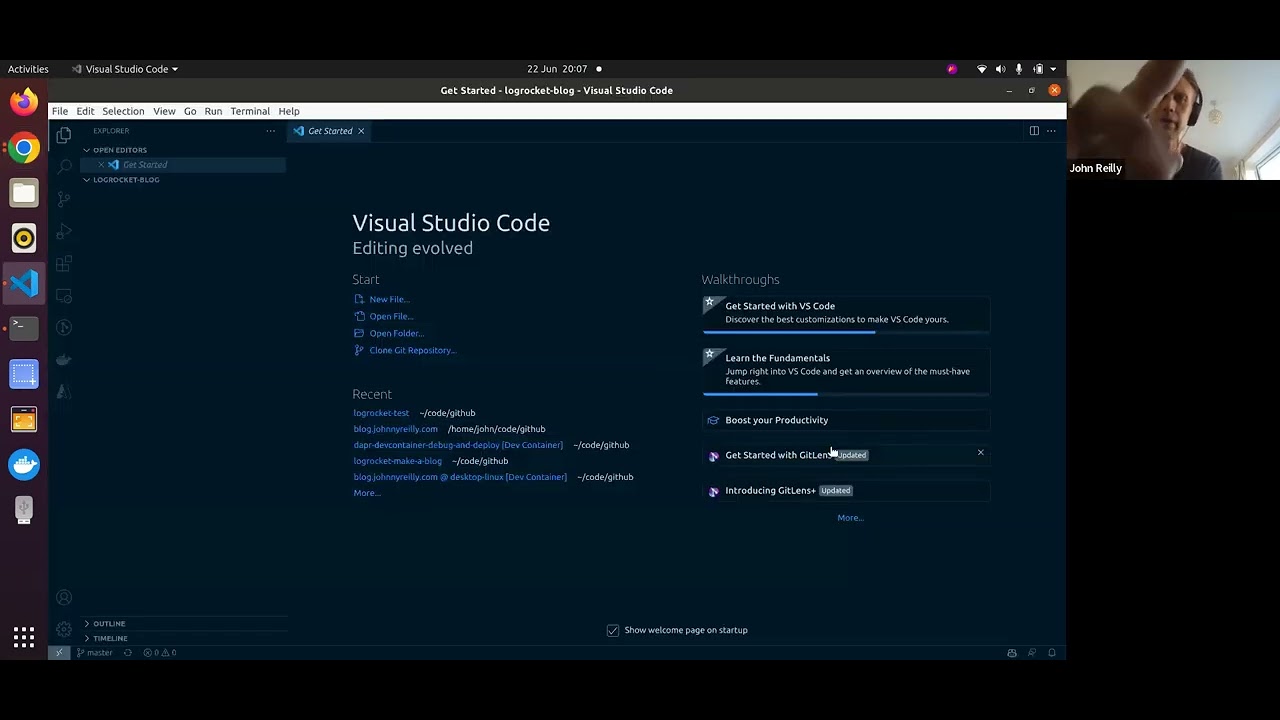Open the Go menu
The height and width of the screenshot is (720, 1280).
[x=190, y=111]
